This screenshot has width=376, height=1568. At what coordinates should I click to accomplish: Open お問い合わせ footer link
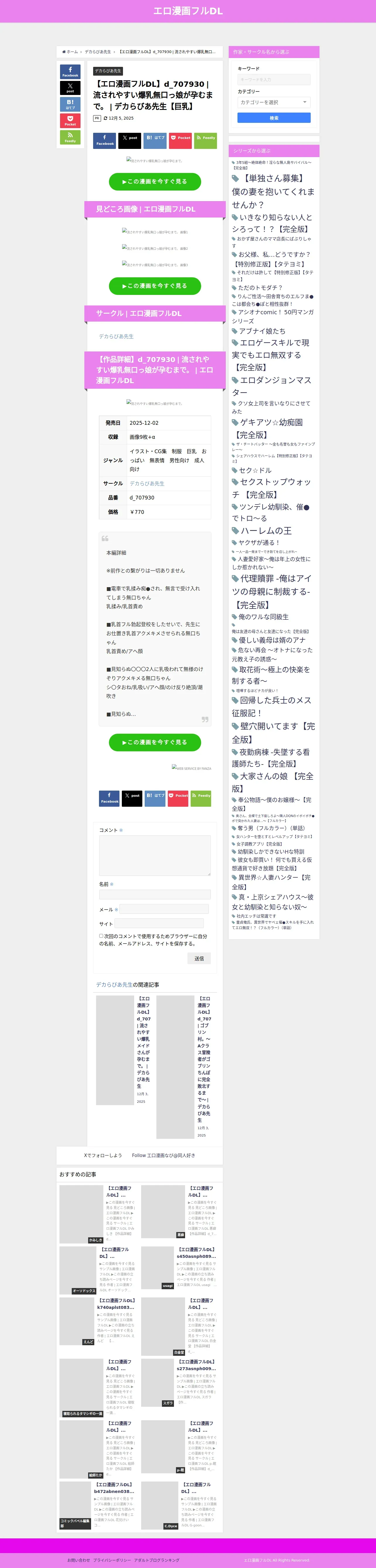(x=78, y=1560)
